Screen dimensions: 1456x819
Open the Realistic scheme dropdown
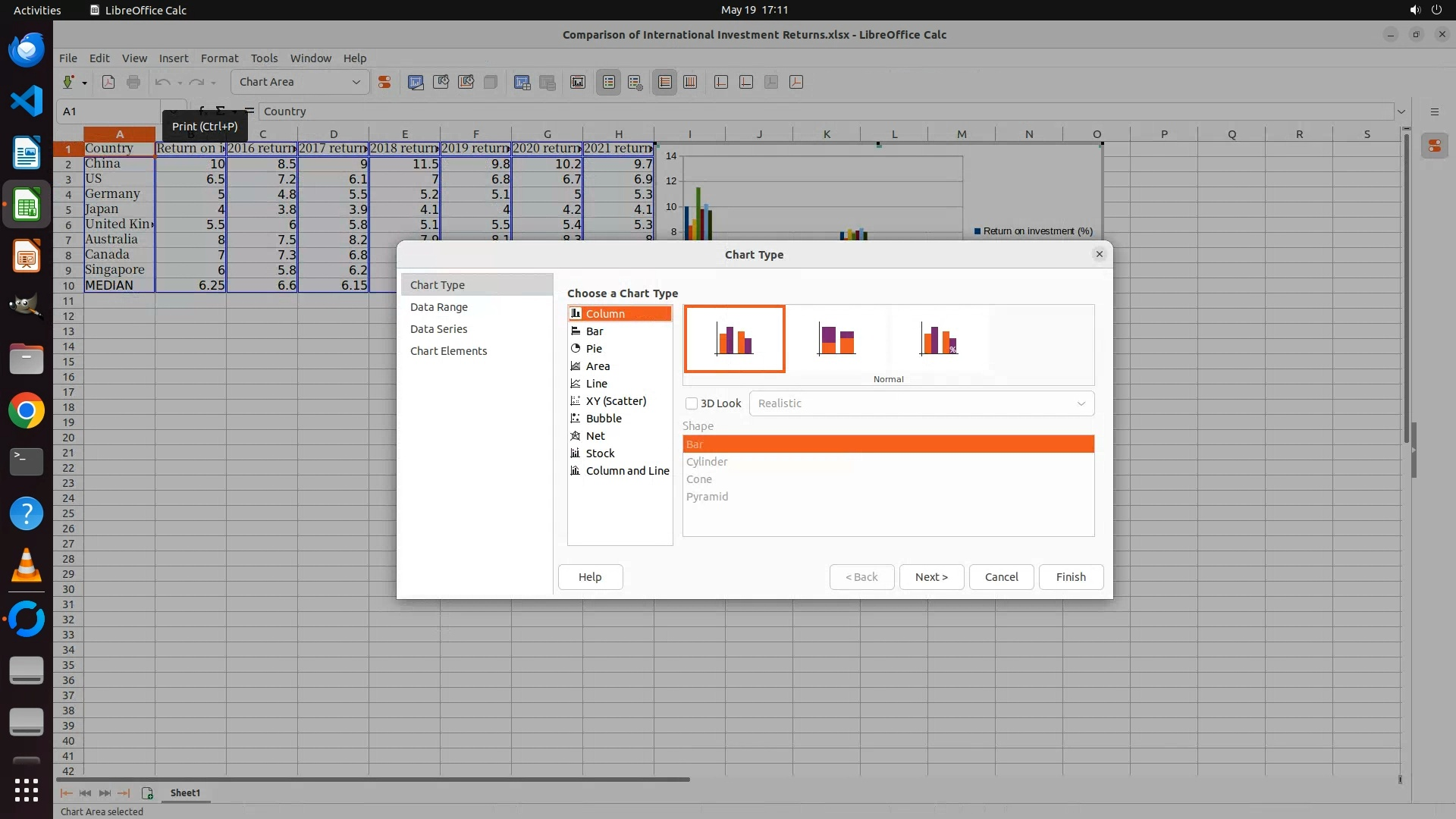pyautogui.click(x=921, y=403)
